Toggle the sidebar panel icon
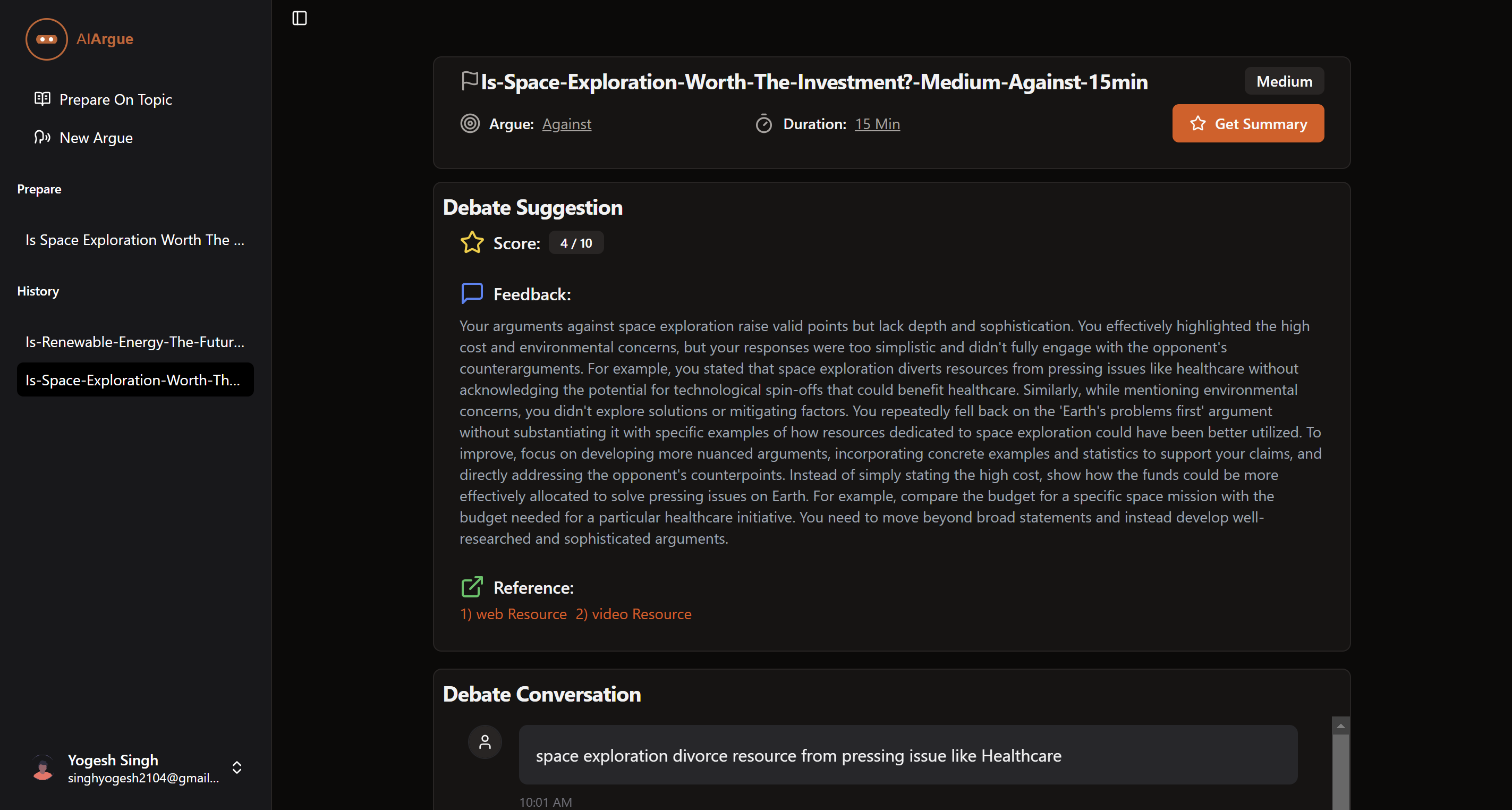This screenshot has height=810, width=1512. [299, 18]
